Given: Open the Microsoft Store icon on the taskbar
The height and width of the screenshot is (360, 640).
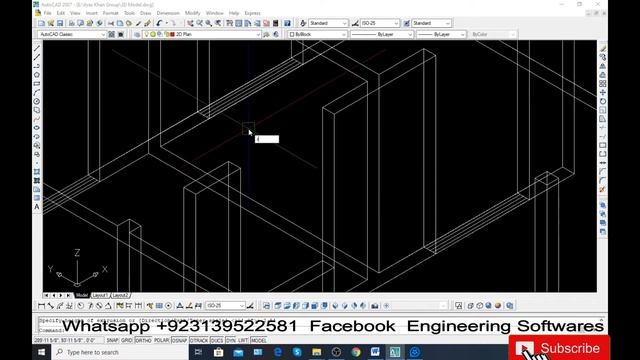Looking at the screenshot, I should tap(218, 352).
